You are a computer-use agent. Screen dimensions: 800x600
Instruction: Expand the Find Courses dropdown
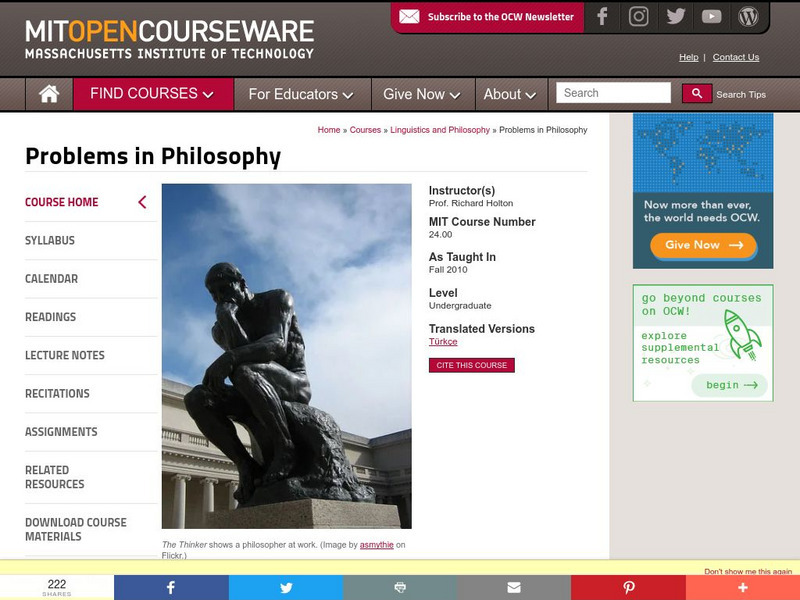coord(152,94)
